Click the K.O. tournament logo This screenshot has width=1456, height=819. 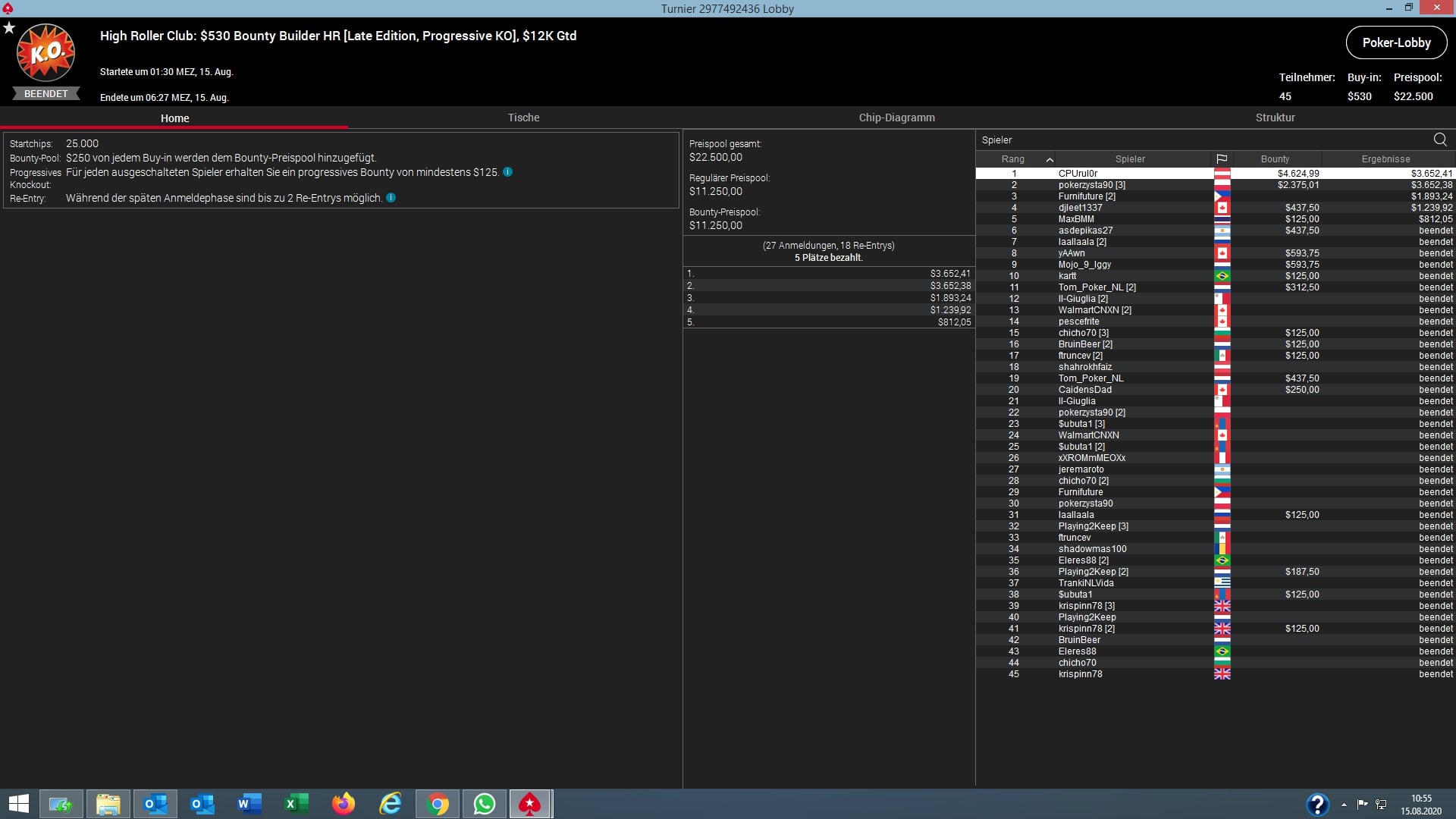coord(45,53)
